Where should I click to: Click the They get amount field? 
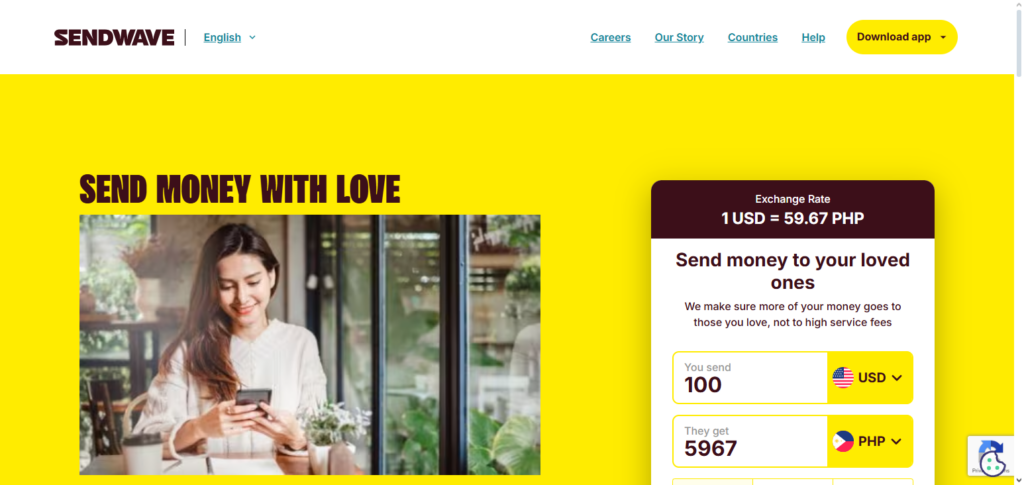(x=750, y=442)
